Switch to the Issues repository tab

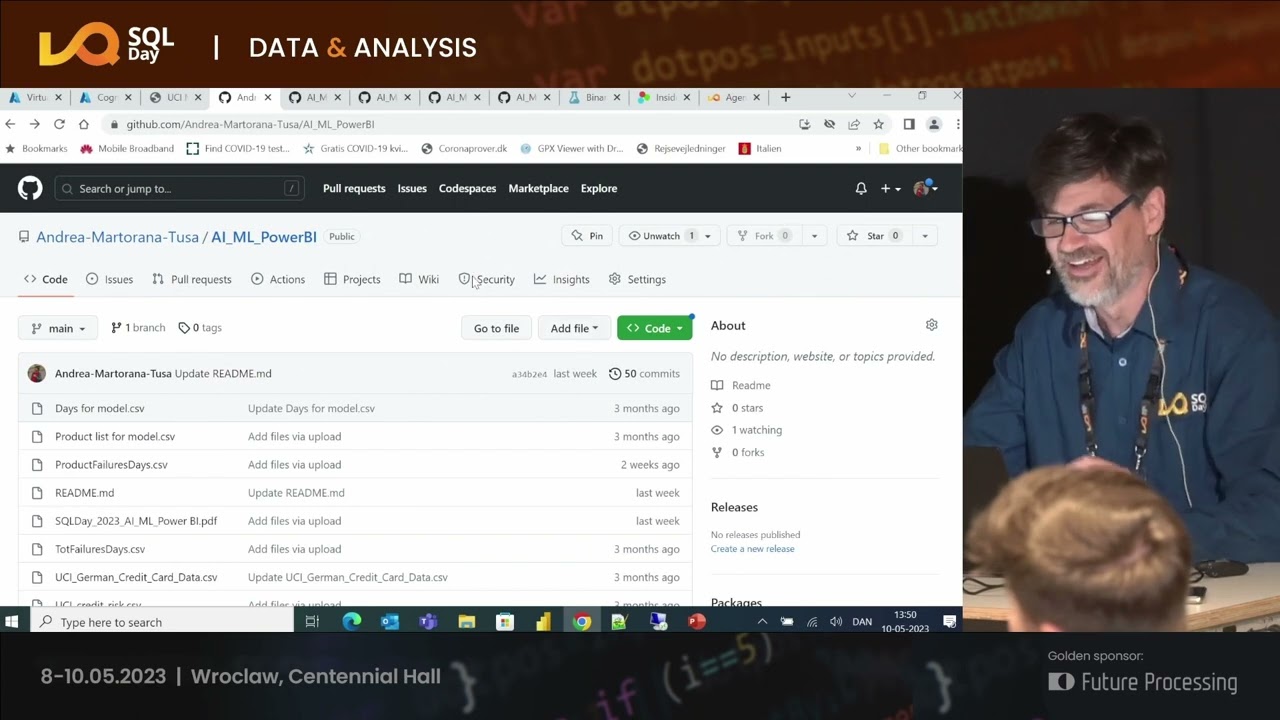[x=109, y=279]
